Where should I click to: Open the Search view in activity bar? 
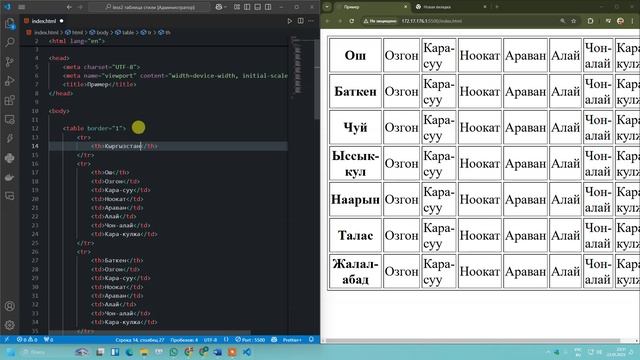click(9, 42)
